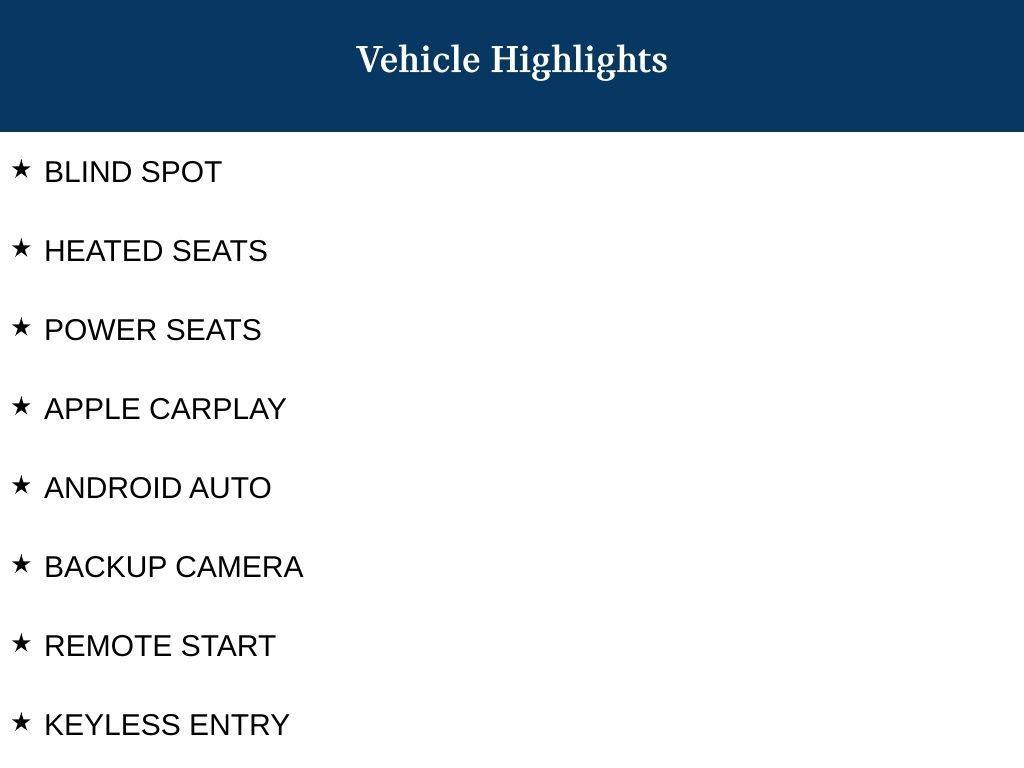The width and height of the screenshot is (1024, 768).
Task: Select the ANDROID AUTO highlight text
Action: pyautogui.click(x=158, y=488)
